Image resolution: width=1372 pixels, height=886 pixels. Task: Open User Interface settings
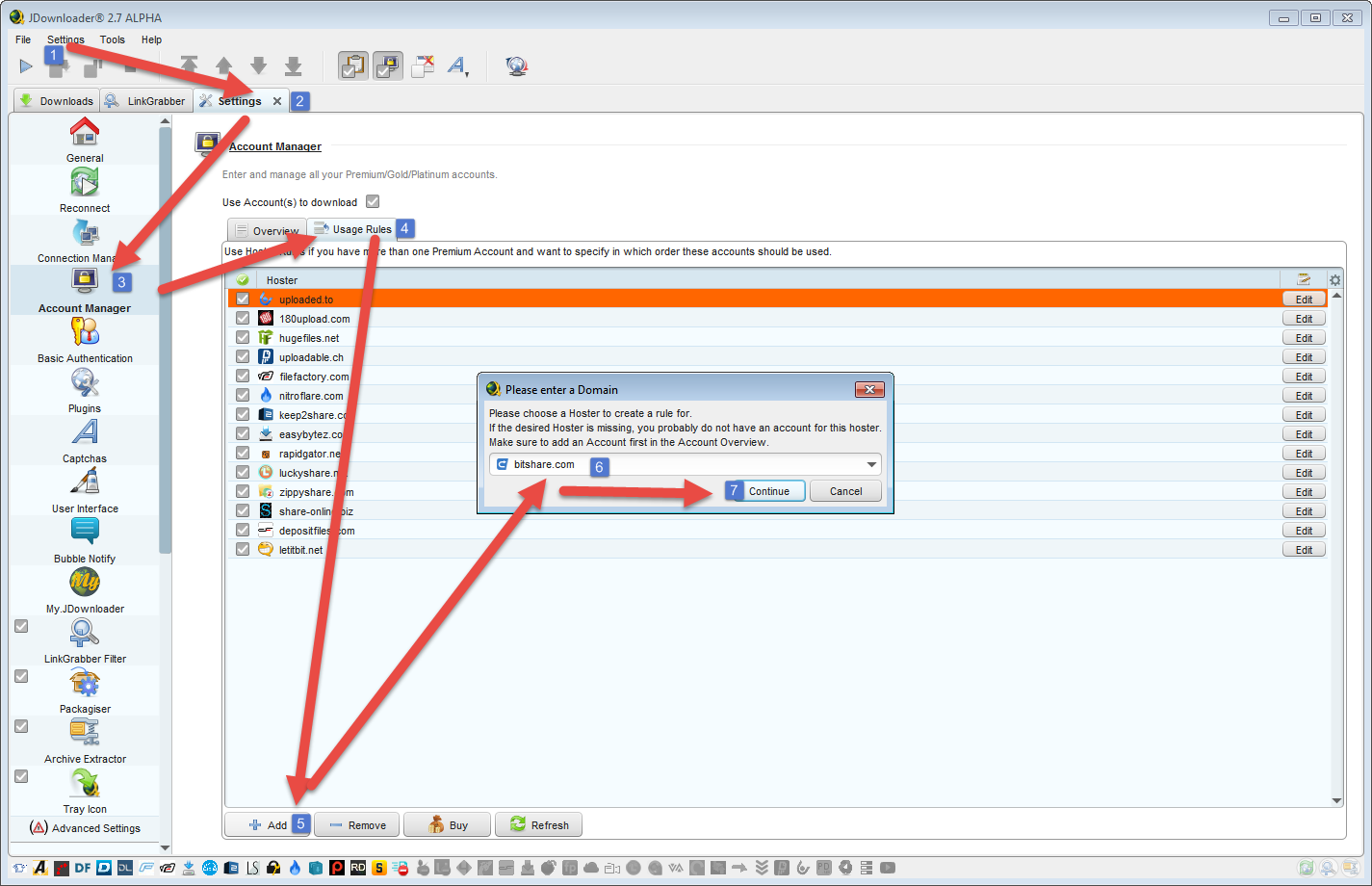pos(85,490)
